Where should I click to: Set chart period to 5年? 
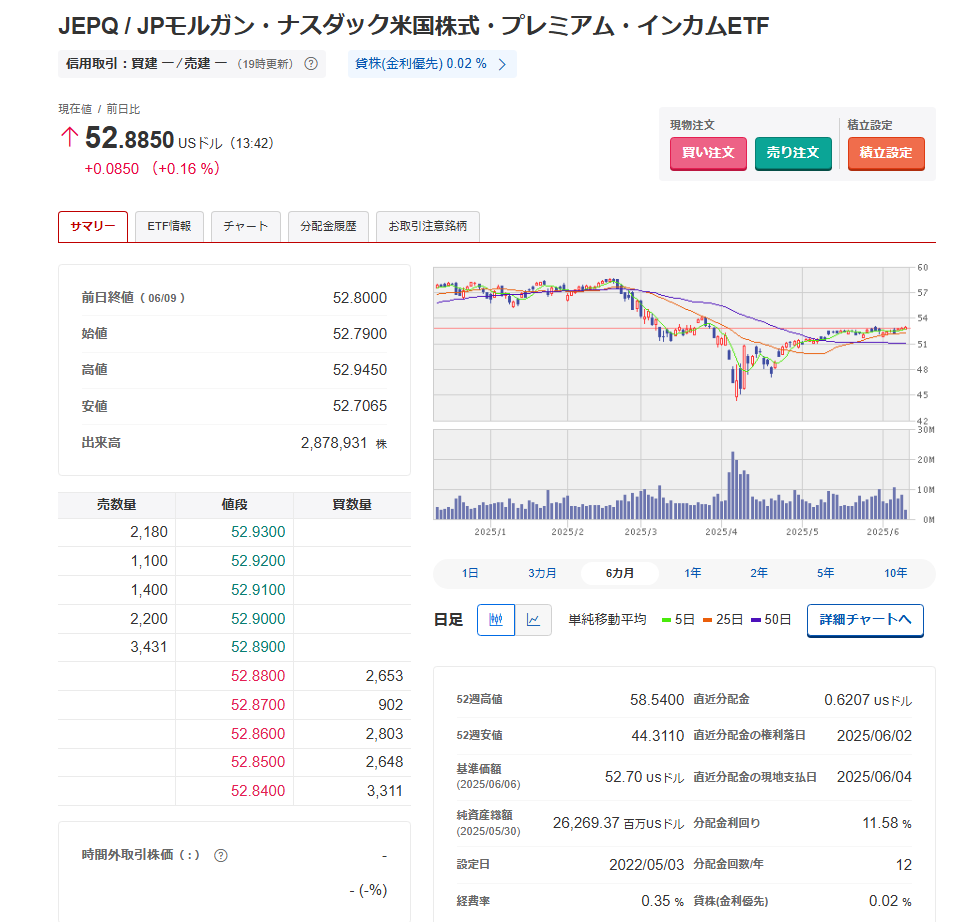tap(825, 573)
